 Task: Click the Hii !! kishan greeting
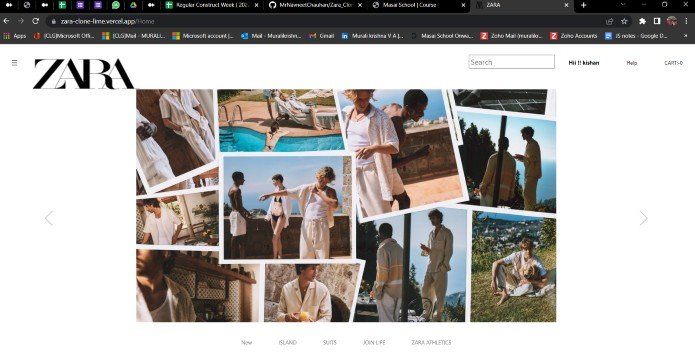coord(584,63)
